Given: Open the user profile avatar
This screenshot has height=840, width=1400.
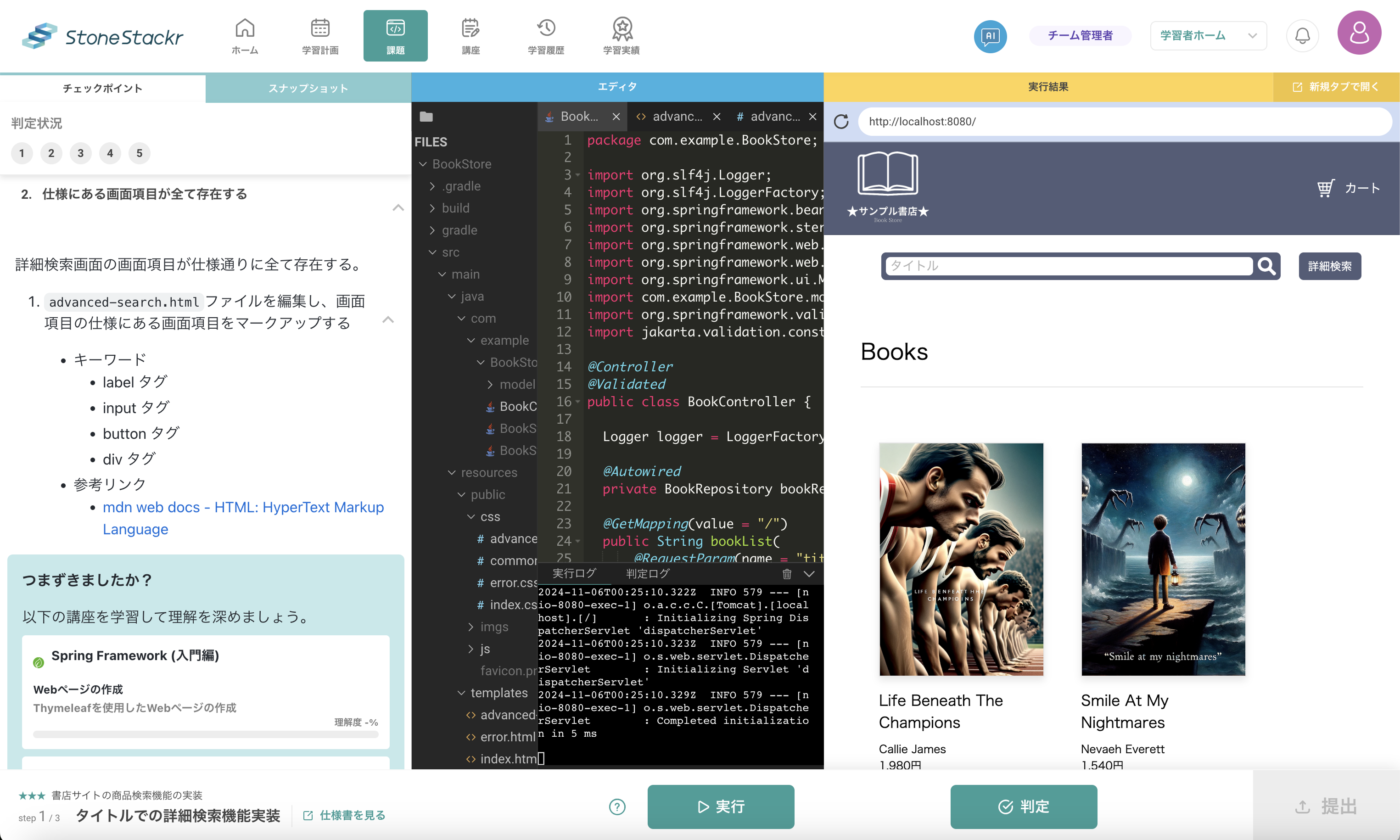Looking at the screenshot, I should (1359, 33).
